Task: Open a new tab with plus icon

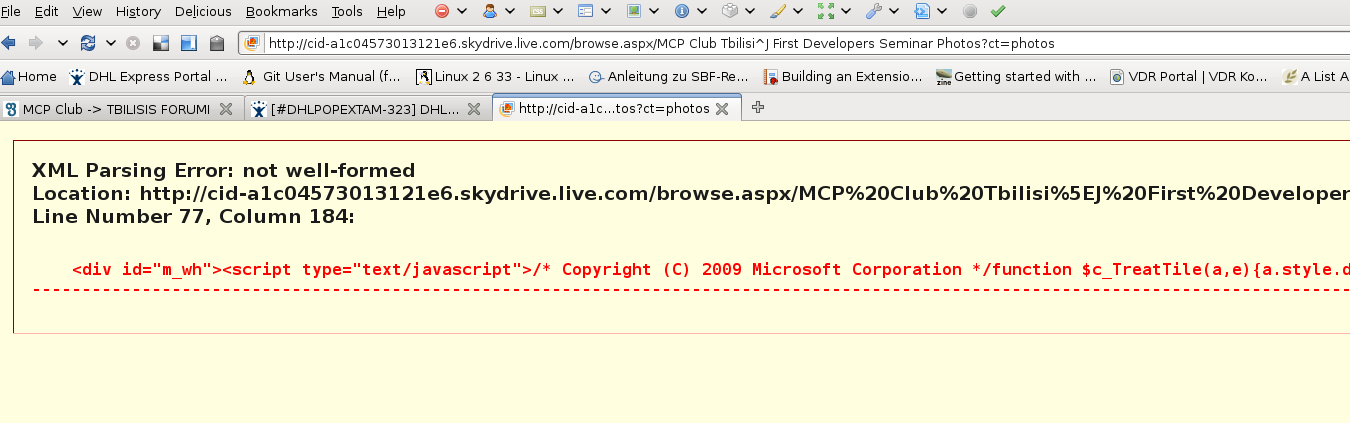Action: [x=758, y=107]
